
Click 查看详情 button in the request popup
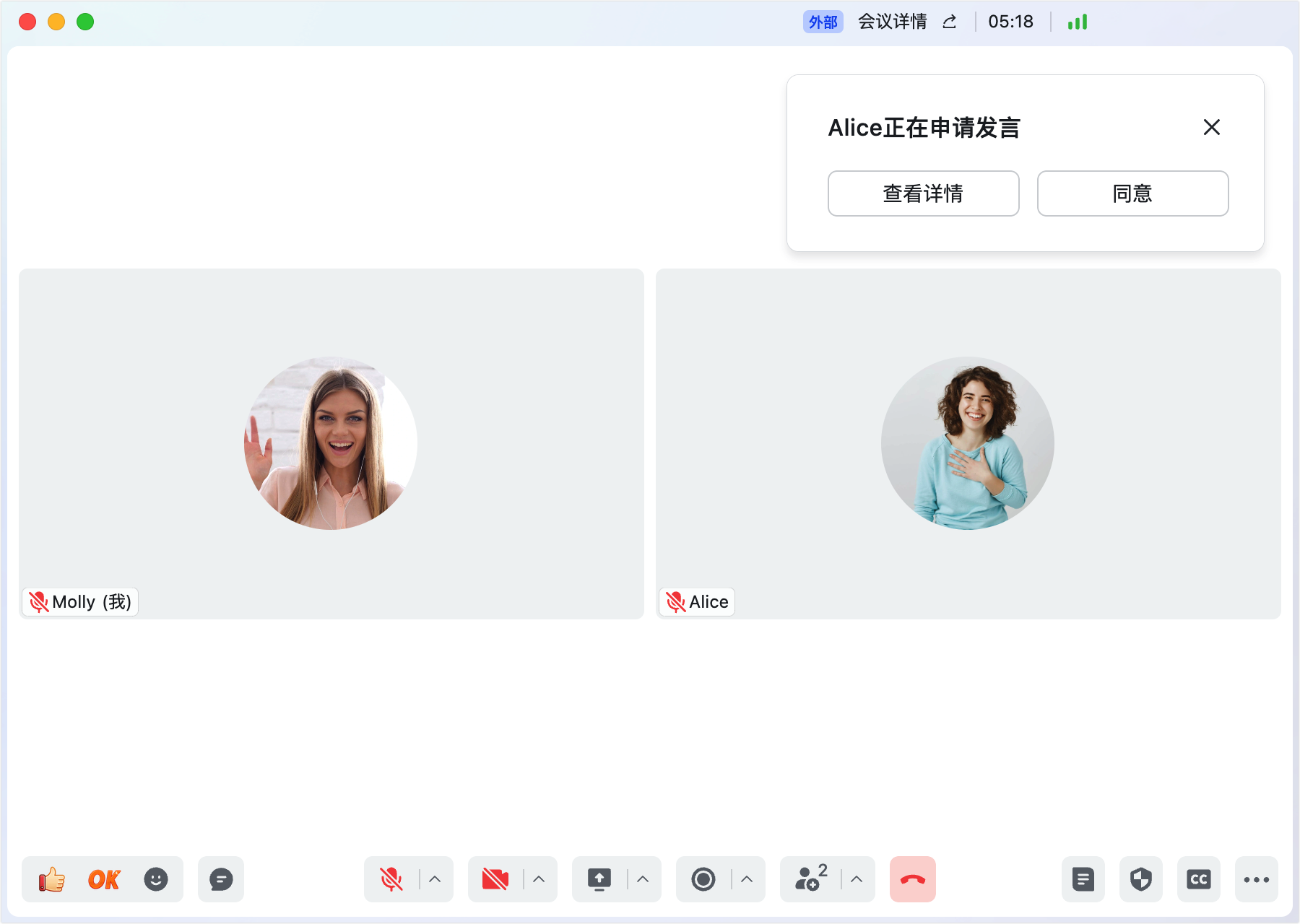click(924, 193)
